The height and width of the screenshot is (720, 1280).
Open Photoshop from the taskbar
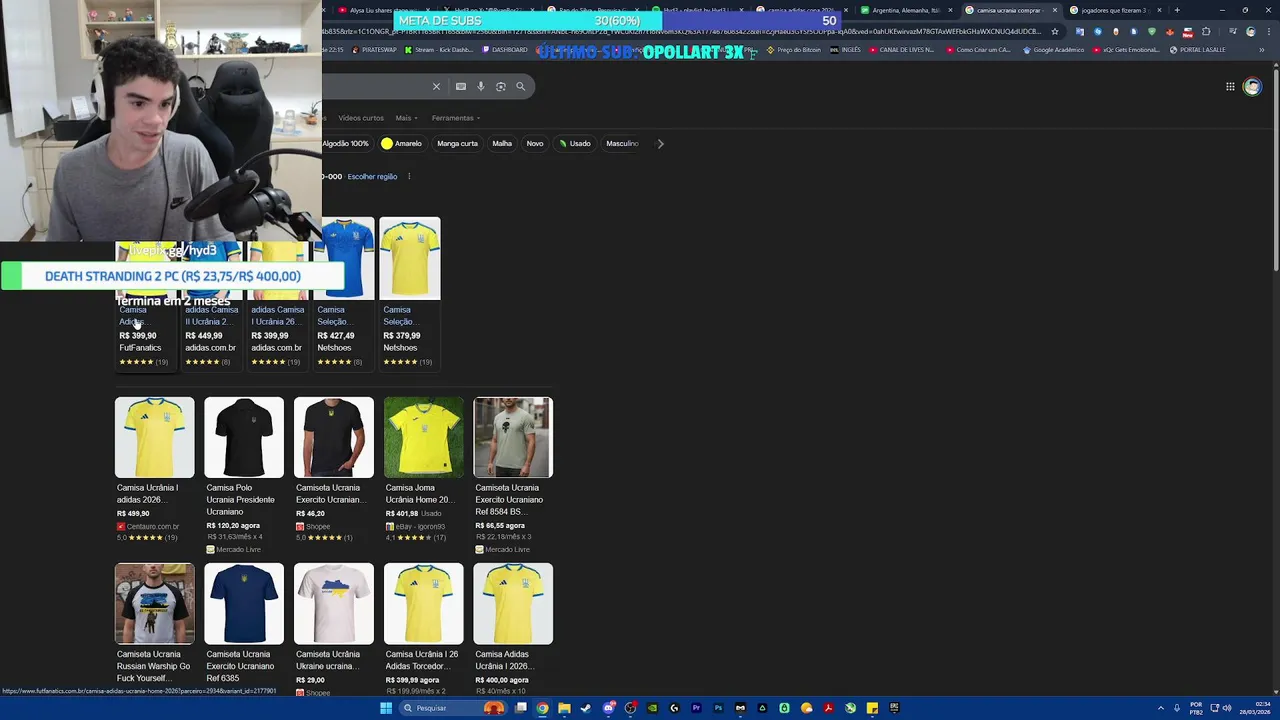(718, 708)
